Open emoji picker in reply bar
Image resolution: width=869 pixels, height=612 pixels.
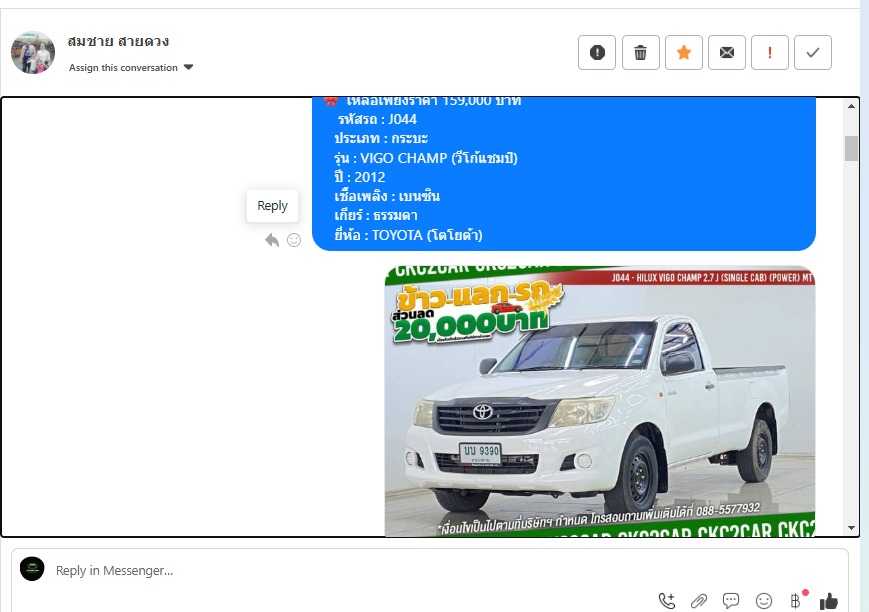click(x=764, y=600)
